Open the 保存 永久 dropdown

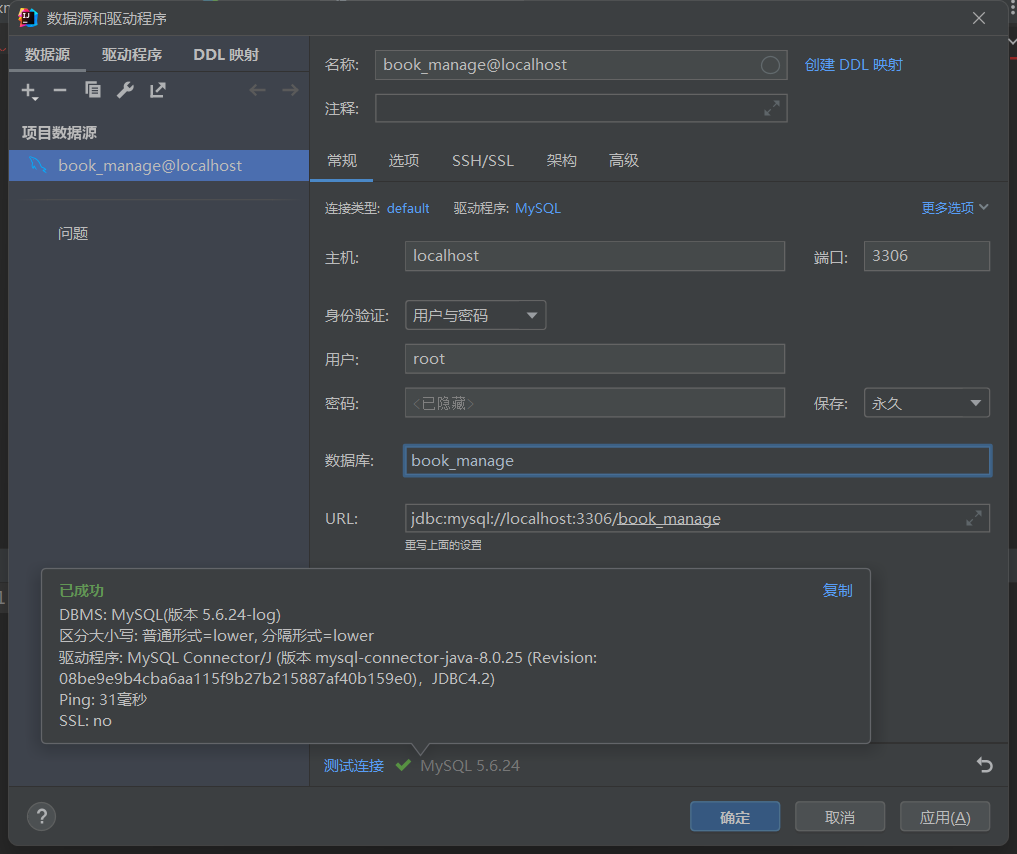tap(926, 403)
